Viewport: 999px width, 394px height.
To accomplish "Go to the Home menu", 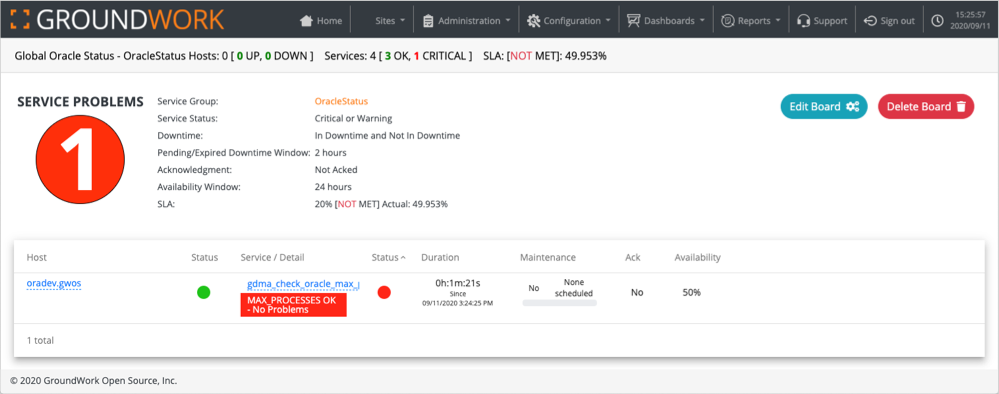I will (329, 21).
